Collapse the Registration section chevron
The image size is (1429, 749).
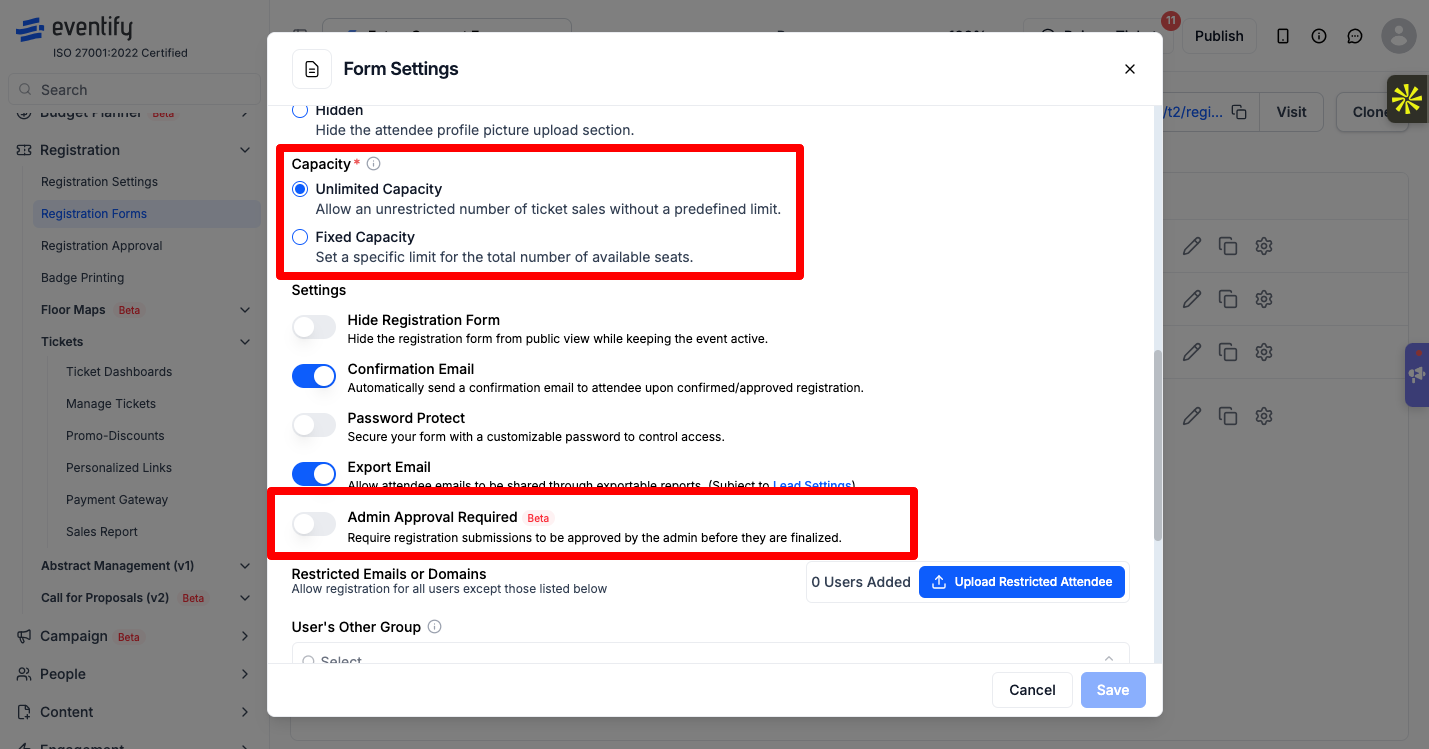245,150
